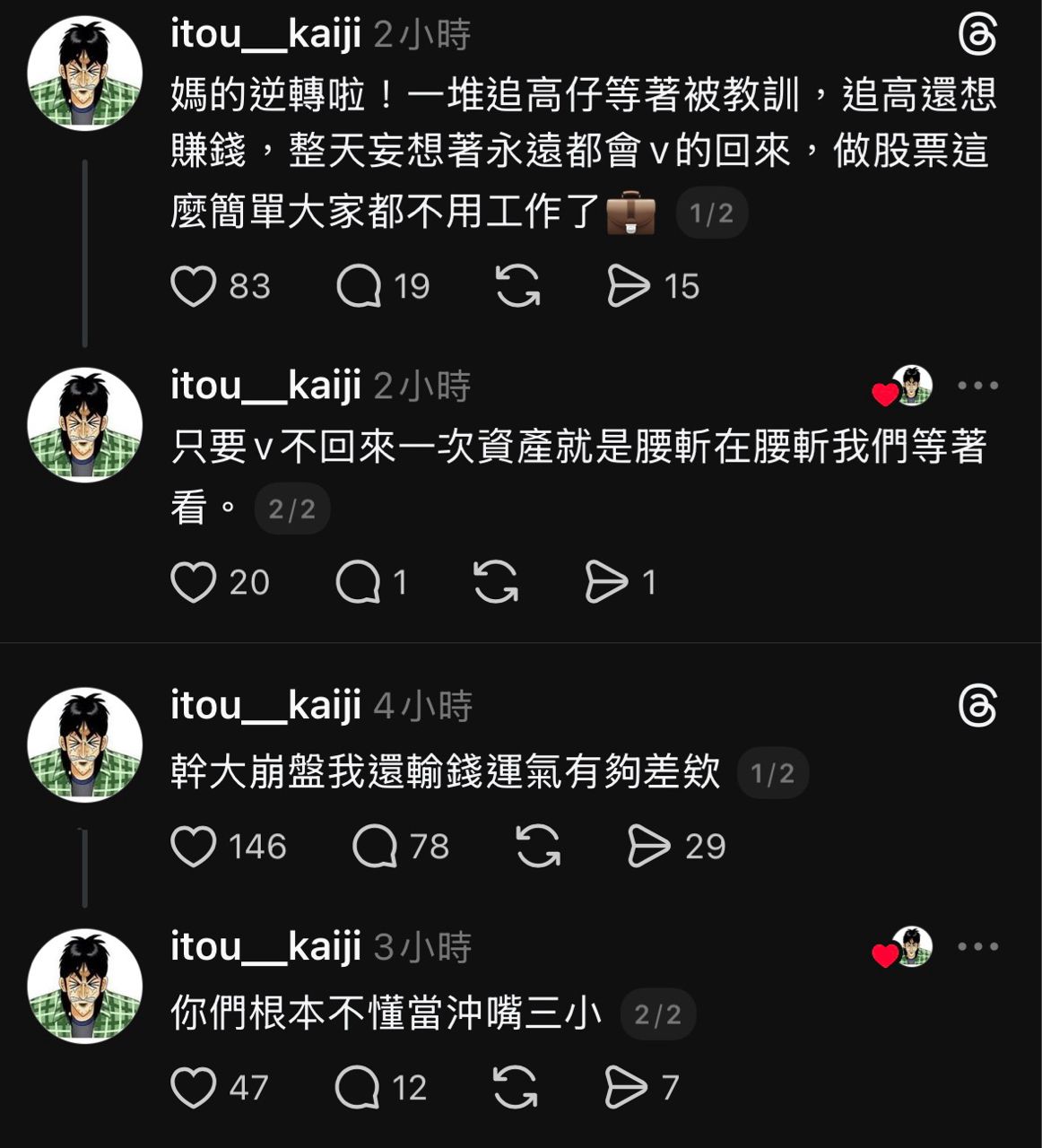Open itou__kaiji username on the top post
The height and width of the screenshot is (1148, 1042).
(265, 34)
